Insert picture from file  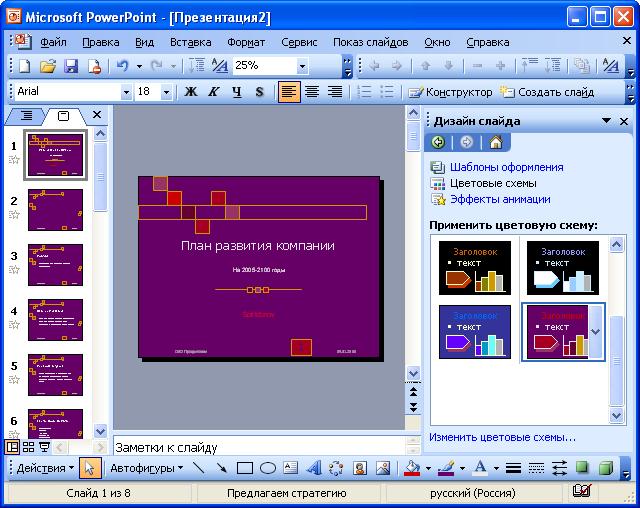tap(383, 468)
